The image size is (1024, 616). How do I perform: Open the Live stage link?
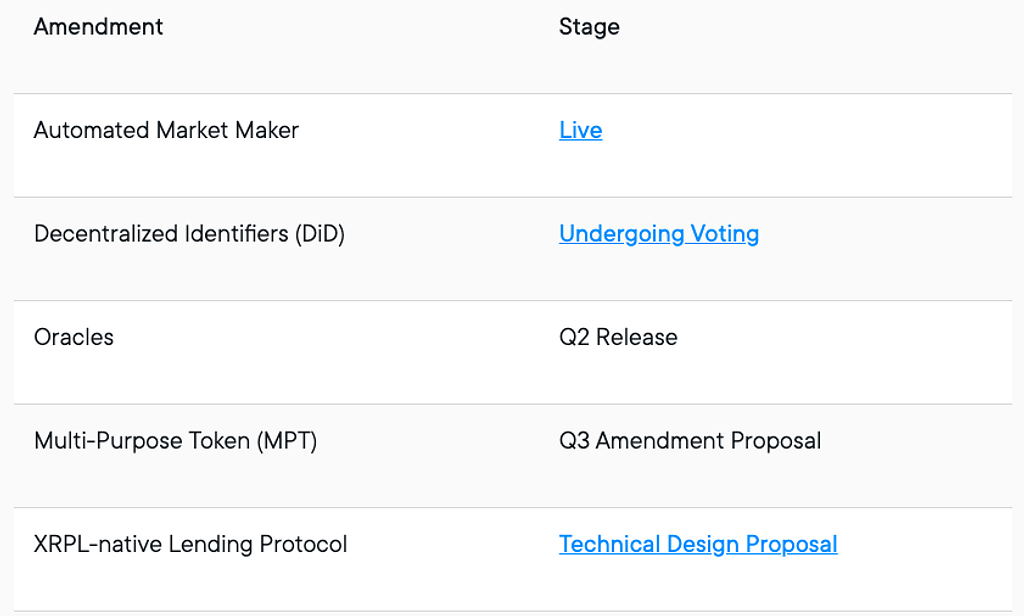581,130
